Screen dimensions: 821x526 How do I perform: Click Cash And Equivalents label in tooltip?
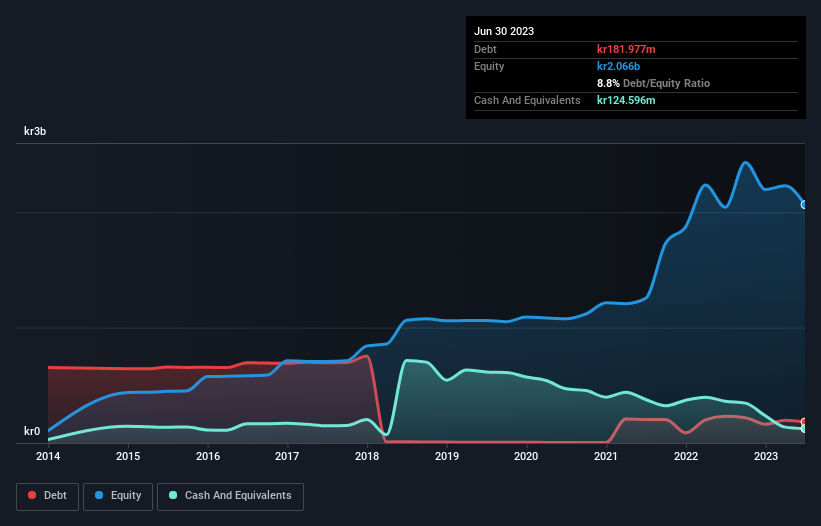point(527,100)
